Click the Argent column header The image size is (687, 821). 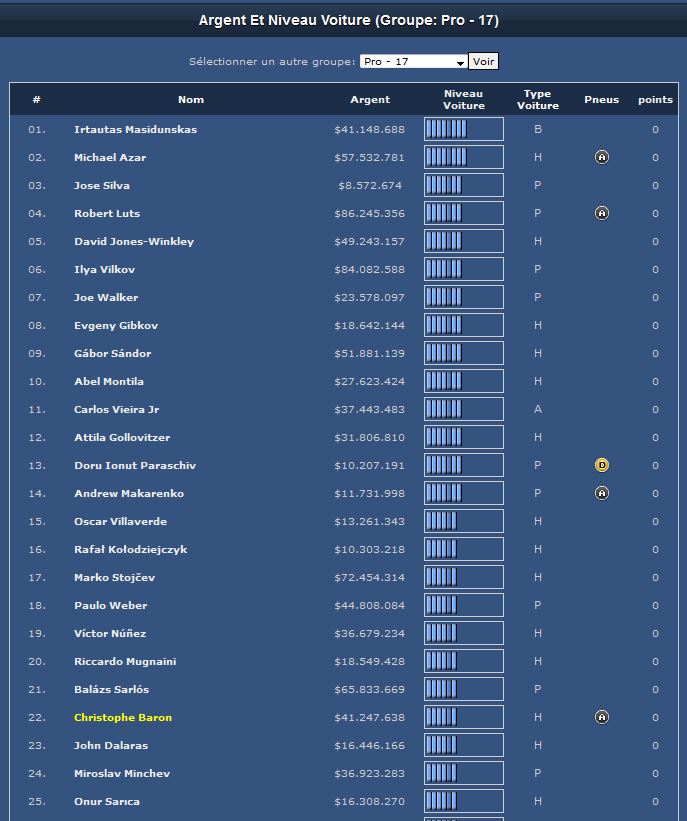[370, 99]
